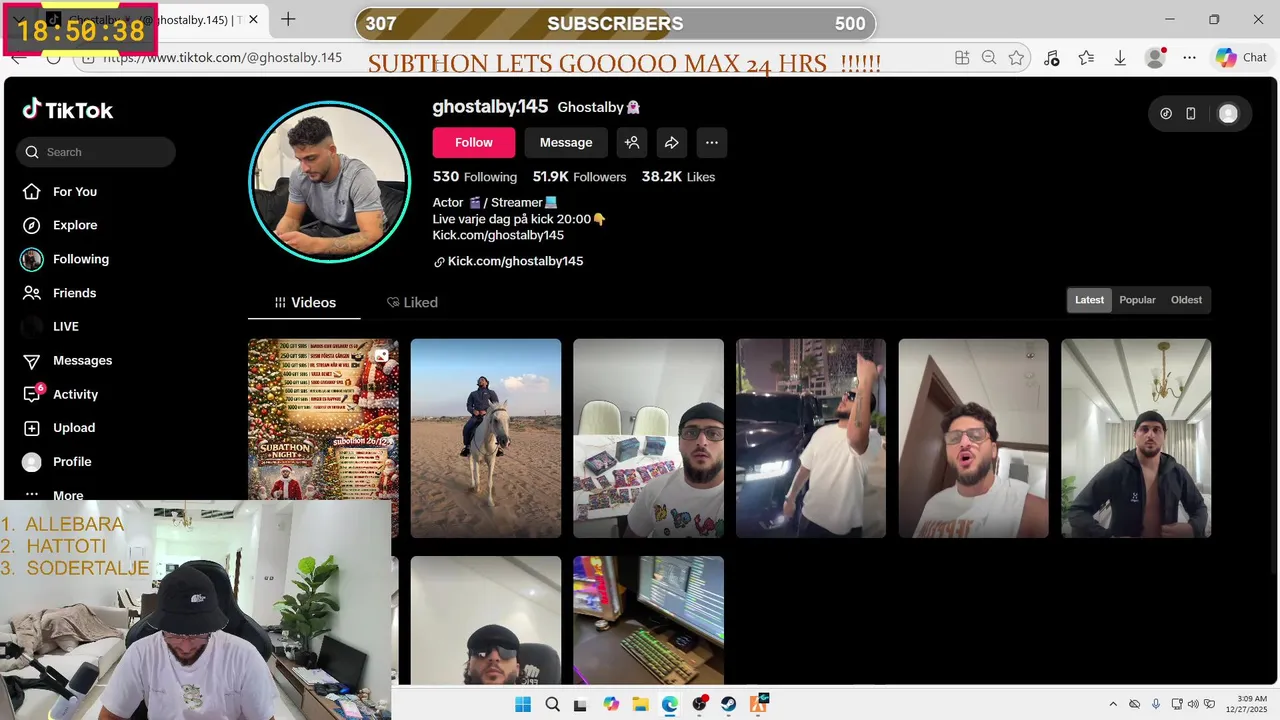Open Steam from the taskbar
This screenshot has width=1280, height=720.
click(729, 704)
